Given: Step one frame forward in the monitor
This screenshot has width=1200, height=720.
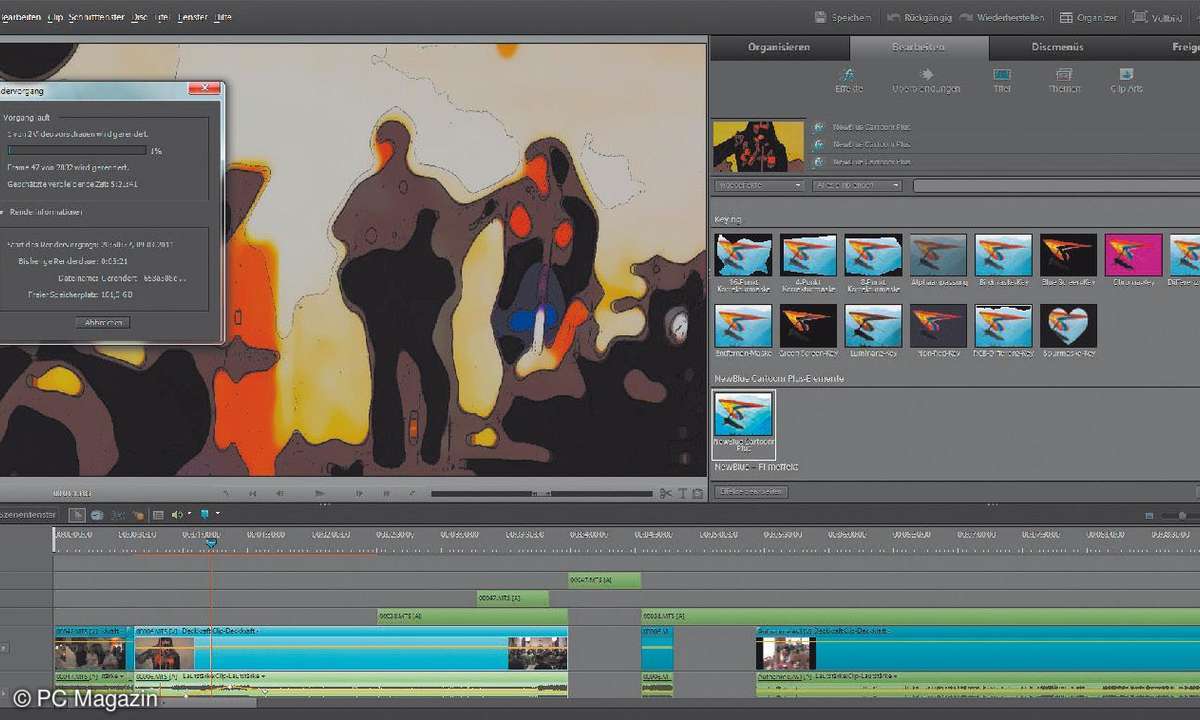Looking at the screenshot, I should click(359, 493).
